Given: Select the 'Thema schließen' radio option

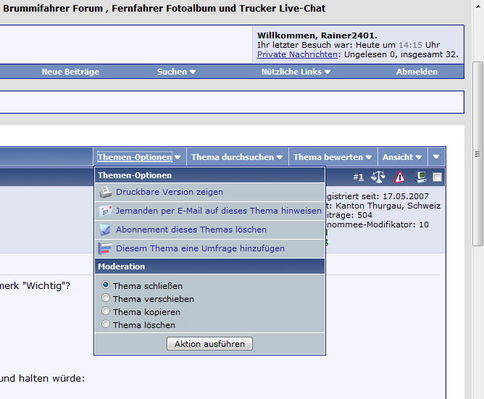Looking at the screenshot, I should (106, 285).
